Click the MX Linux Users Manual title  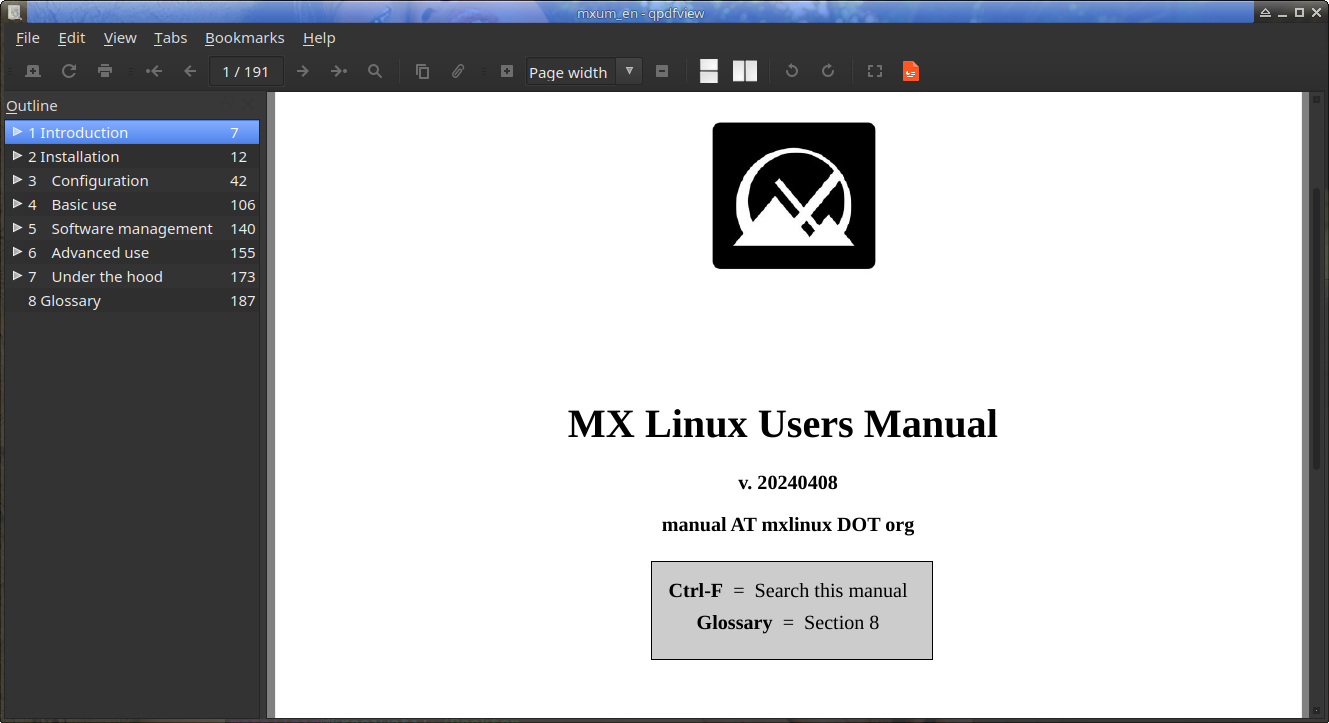[x=783, y=424]
